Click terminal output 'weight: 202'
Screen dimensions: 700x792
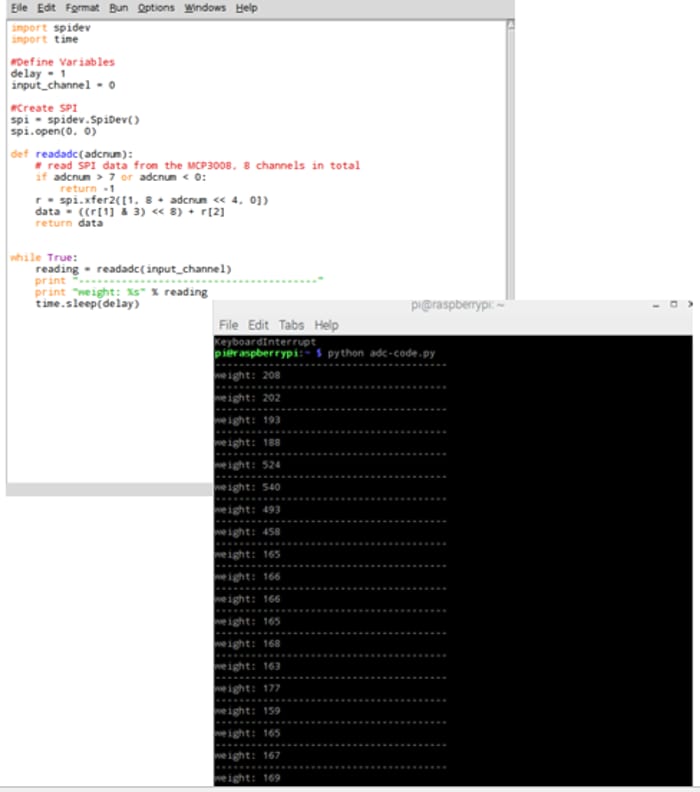coord(247,398)
